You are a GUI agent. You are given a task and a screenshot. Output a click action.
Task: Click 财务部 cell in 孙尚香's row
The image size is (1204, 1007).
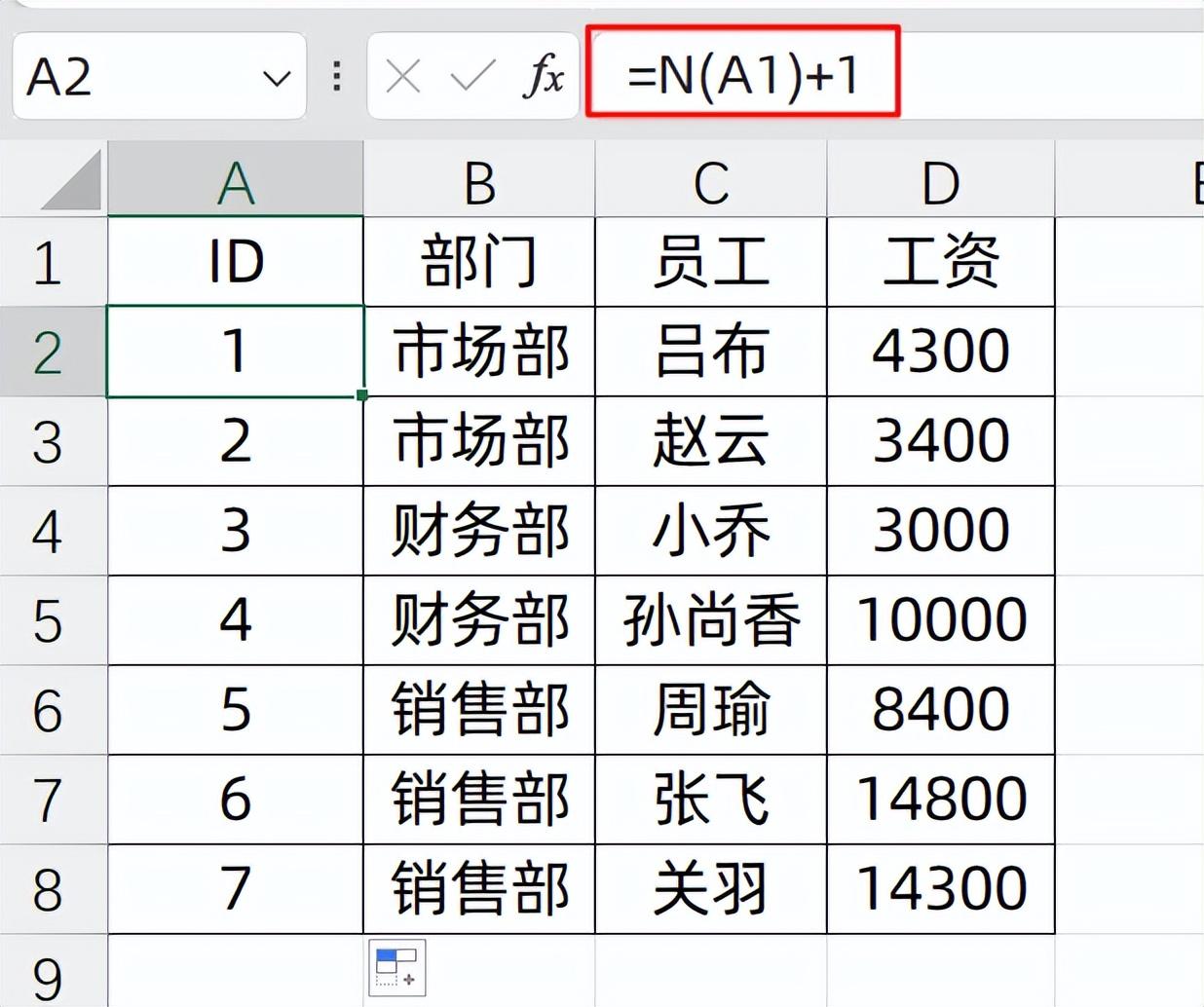tap(479, 620)
